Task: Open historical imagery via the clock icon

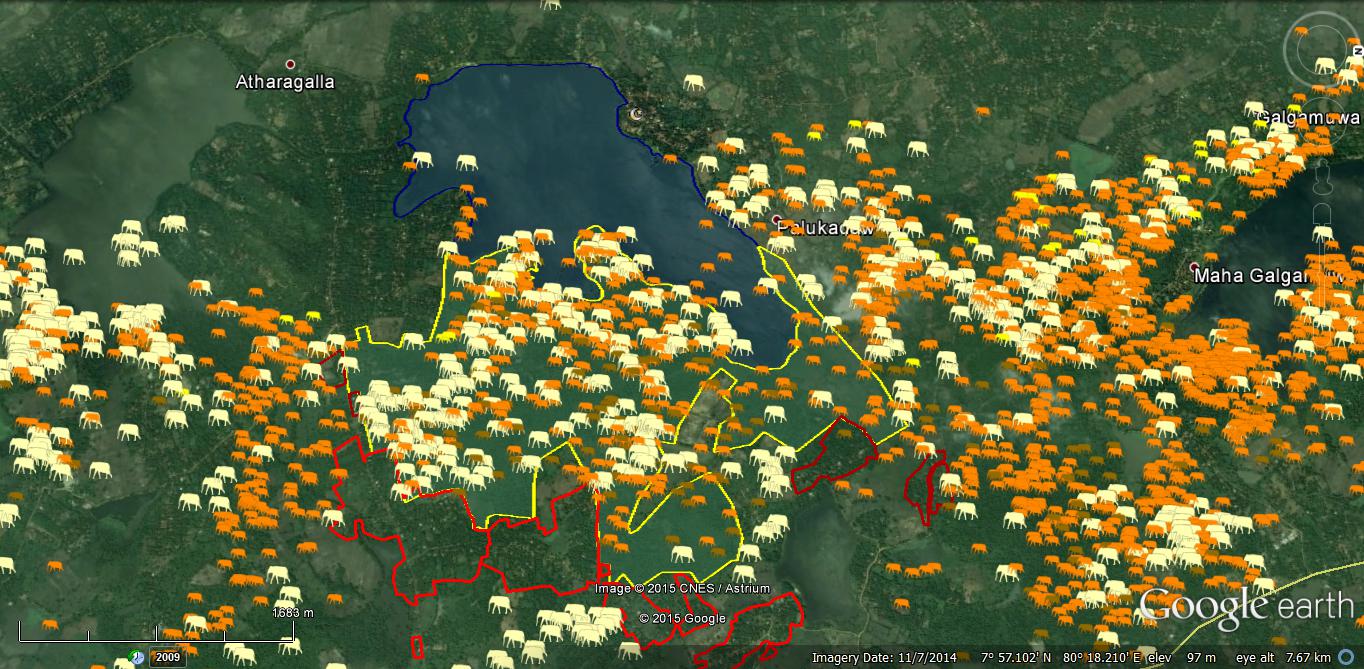Action: 136,658
